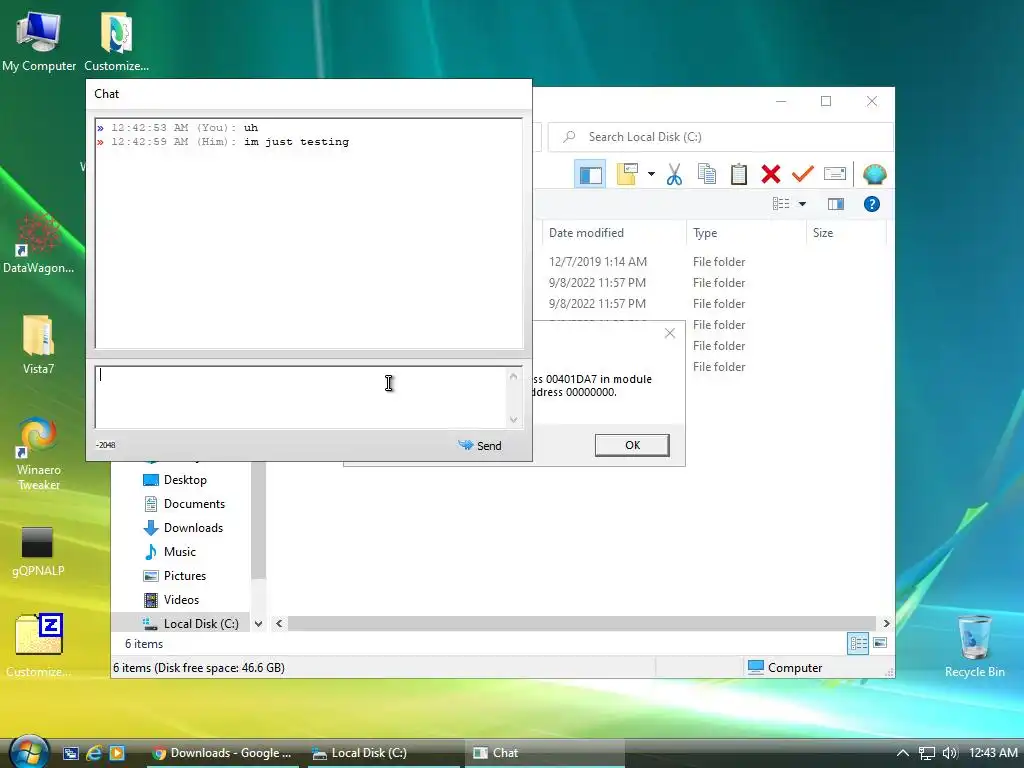Select the zipped Customize... desktop archive icon
Screen dimensions: 1024x768
38,645
